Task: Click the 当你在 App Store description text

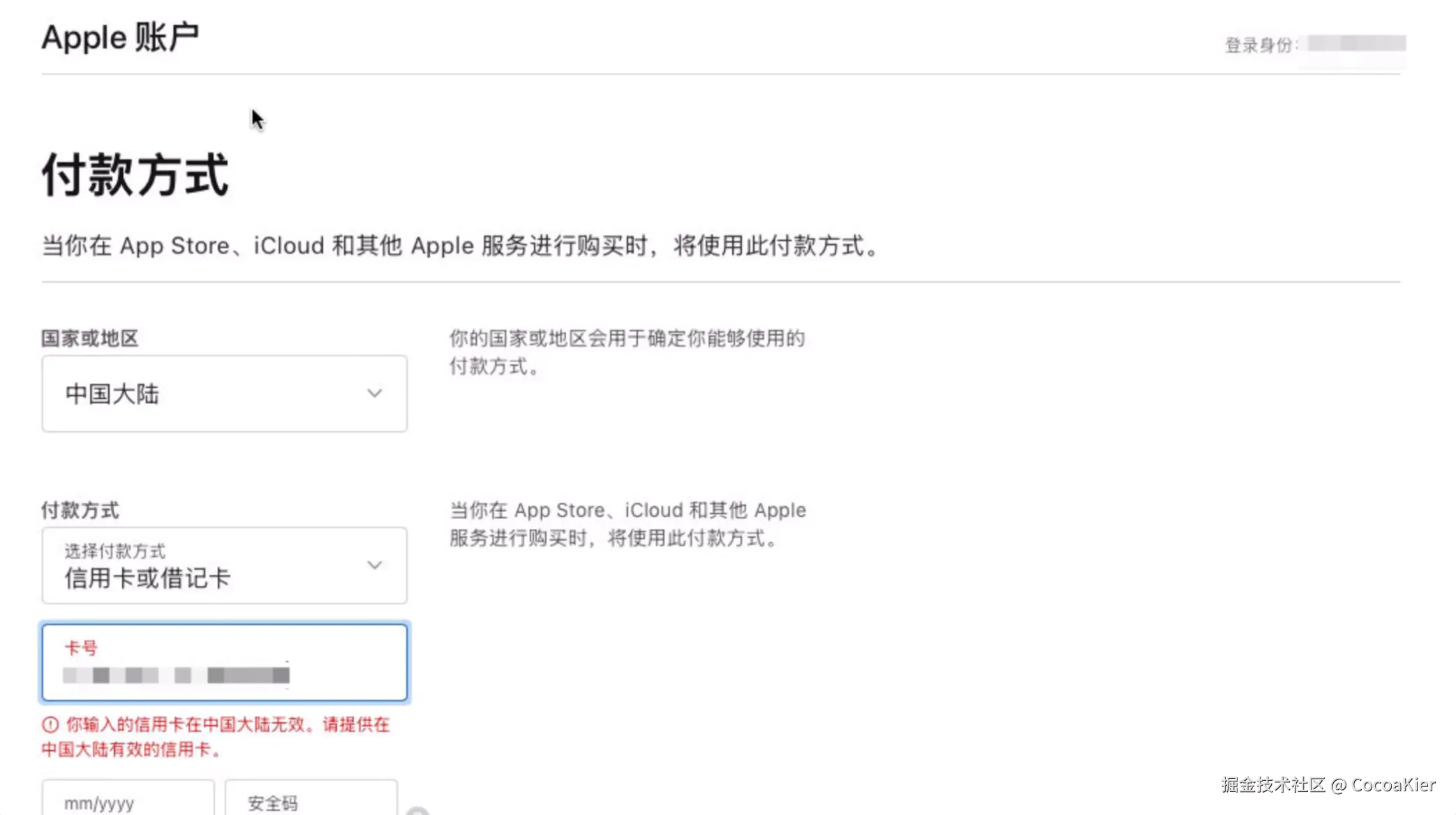Action: point(459,245)
